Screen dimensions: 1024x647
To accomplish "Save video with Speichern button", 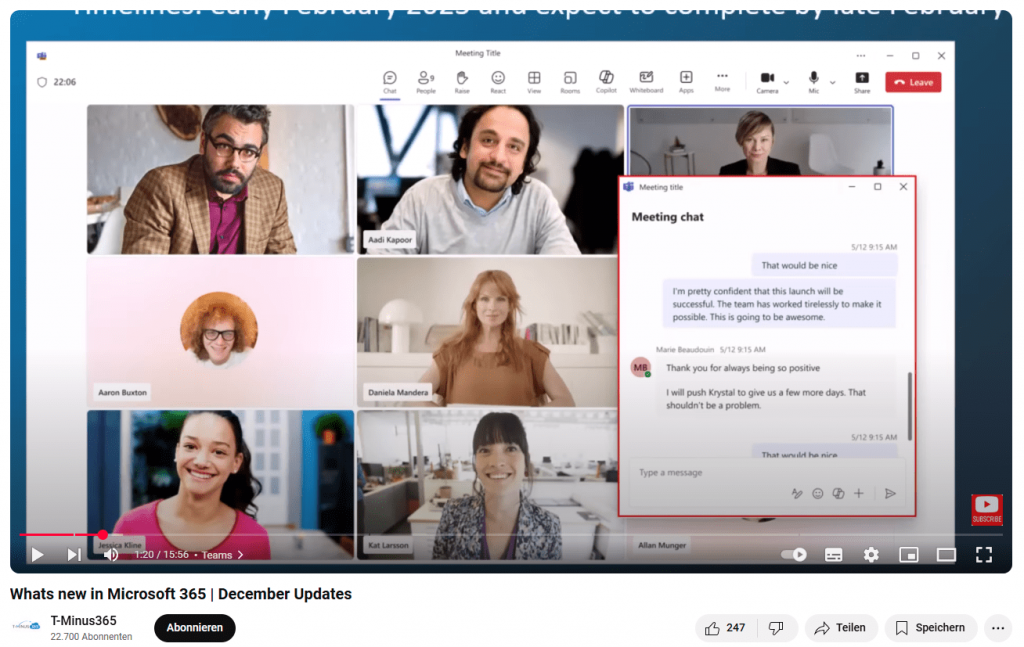I will (x=931, y=628).
